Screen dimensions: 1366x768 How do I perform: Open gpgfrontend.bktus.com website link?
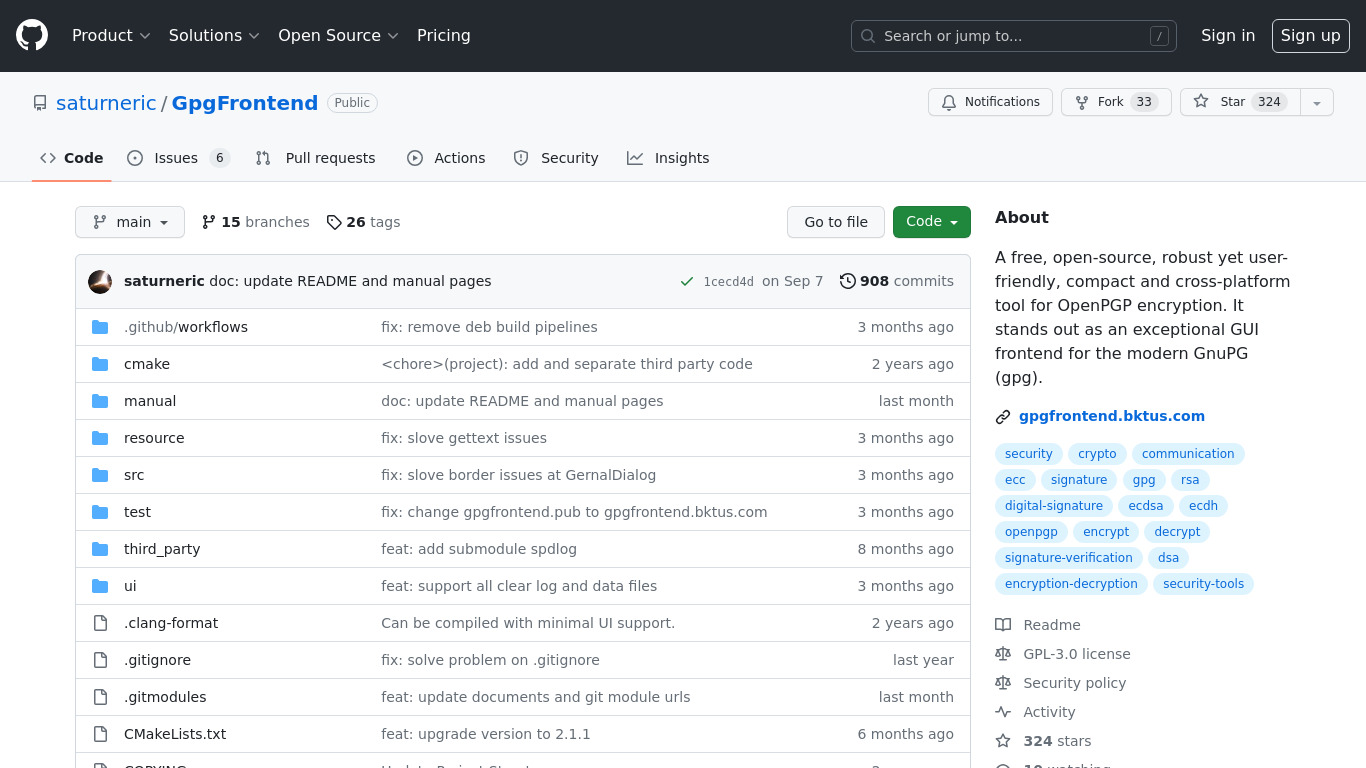(x=1111, y=416)
